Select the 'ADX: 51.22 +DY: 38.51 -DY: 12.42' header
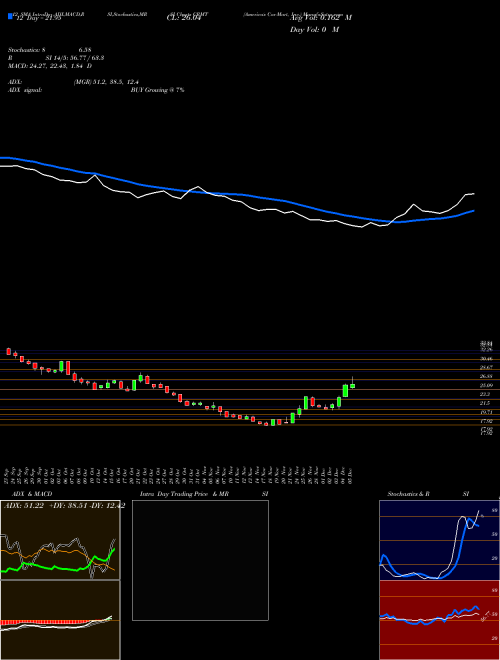This screenshot has width=500, height=660. [64, 506]
